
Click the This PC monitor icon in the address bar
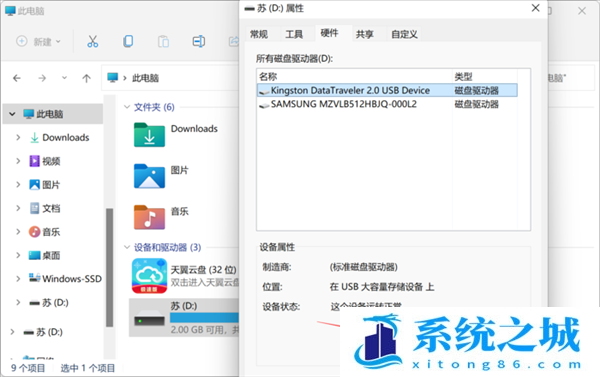click(112, 78)
